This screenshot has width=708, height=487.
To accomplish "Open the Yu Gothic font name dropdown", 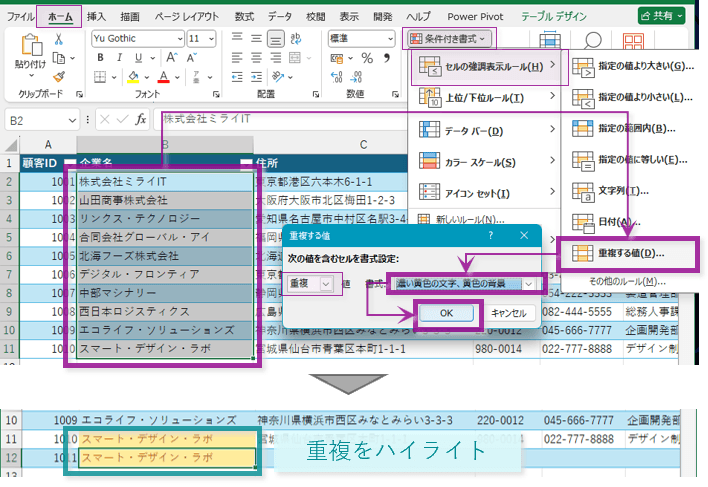I will tap(180, 39).
